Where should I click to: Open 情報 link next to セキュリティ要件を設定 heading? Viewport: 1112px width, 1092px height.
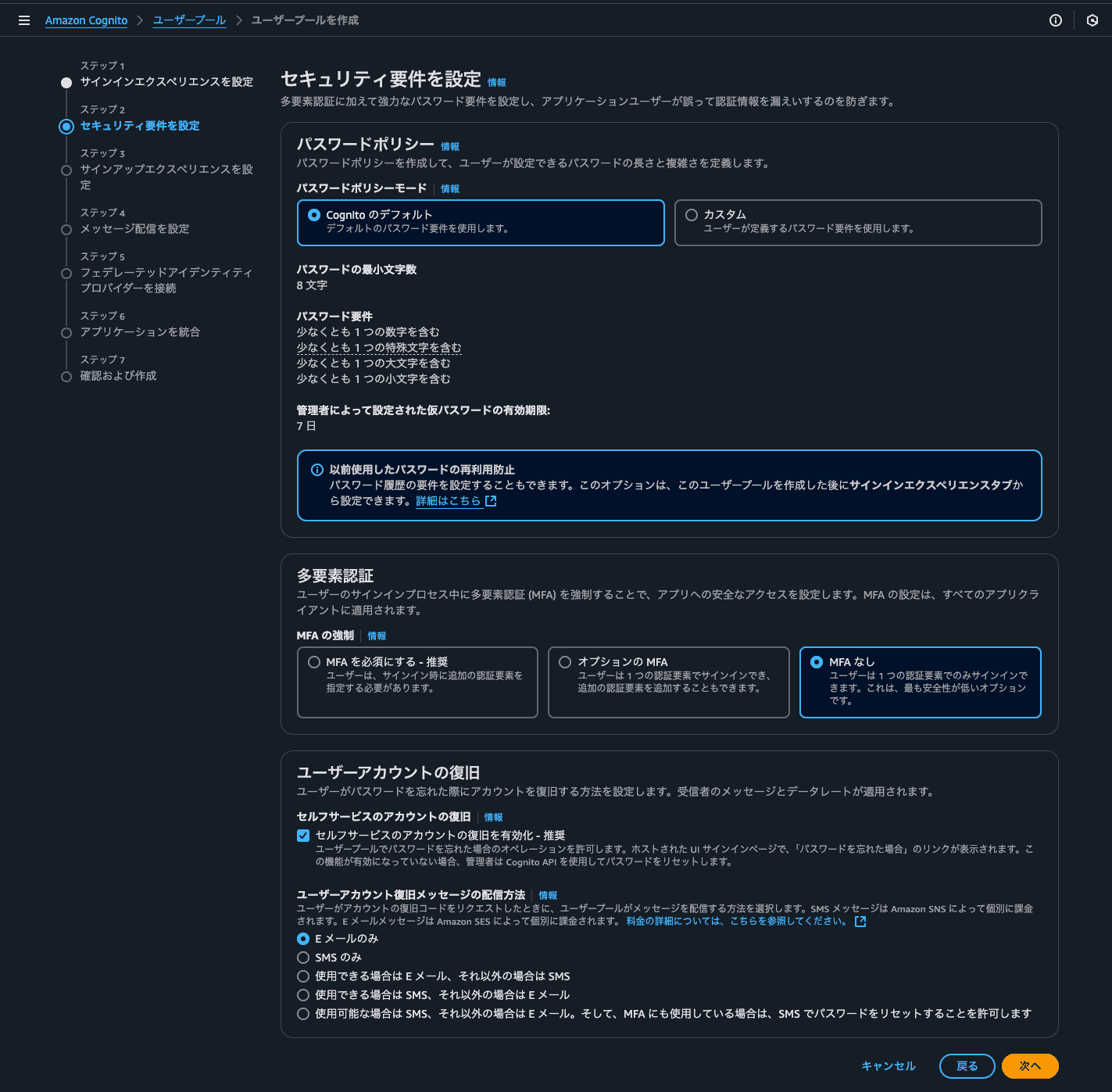pyautogui.click(x=497, y=82)
